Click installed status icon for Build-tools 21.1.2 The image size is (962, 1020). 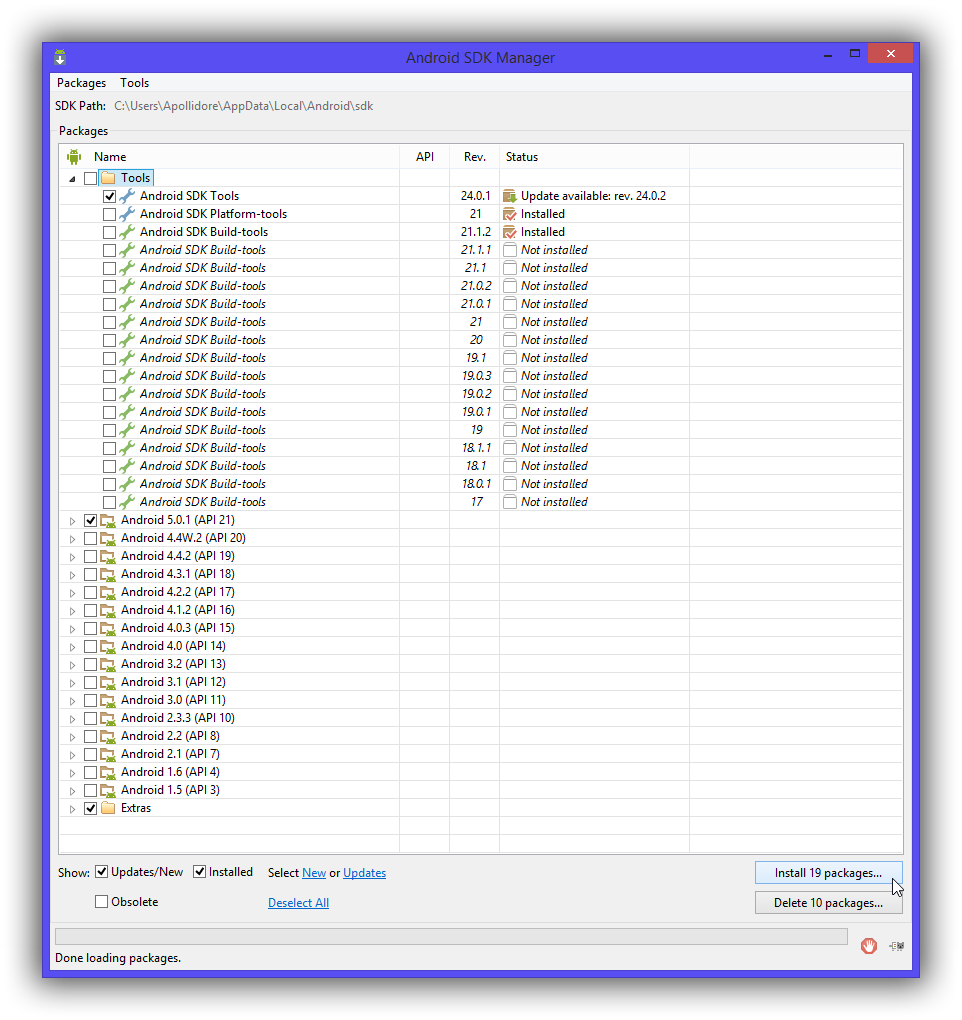(510, 232)
